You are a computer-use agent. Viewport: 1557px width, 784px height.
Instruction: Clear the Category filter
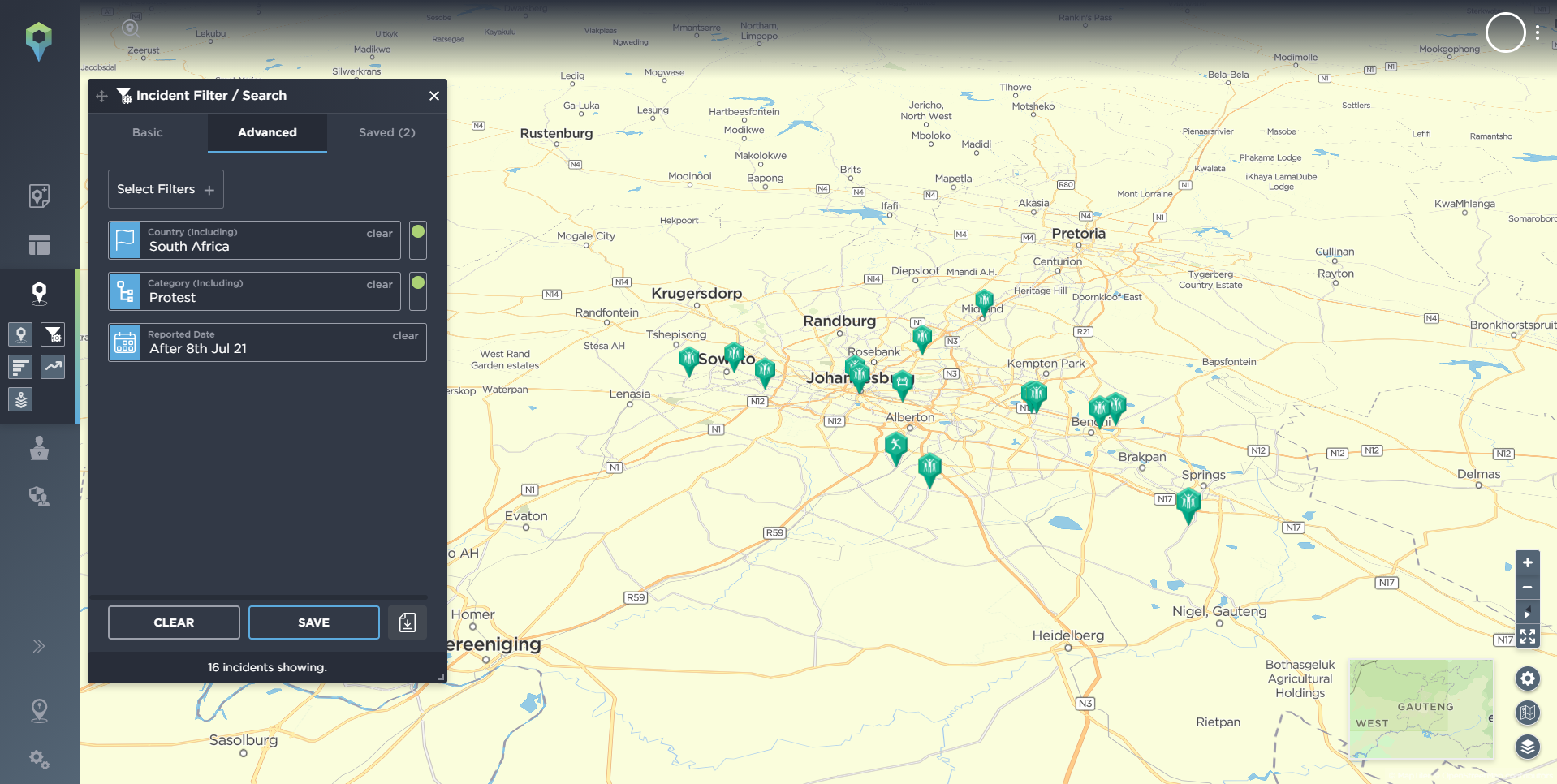point(379,285)
